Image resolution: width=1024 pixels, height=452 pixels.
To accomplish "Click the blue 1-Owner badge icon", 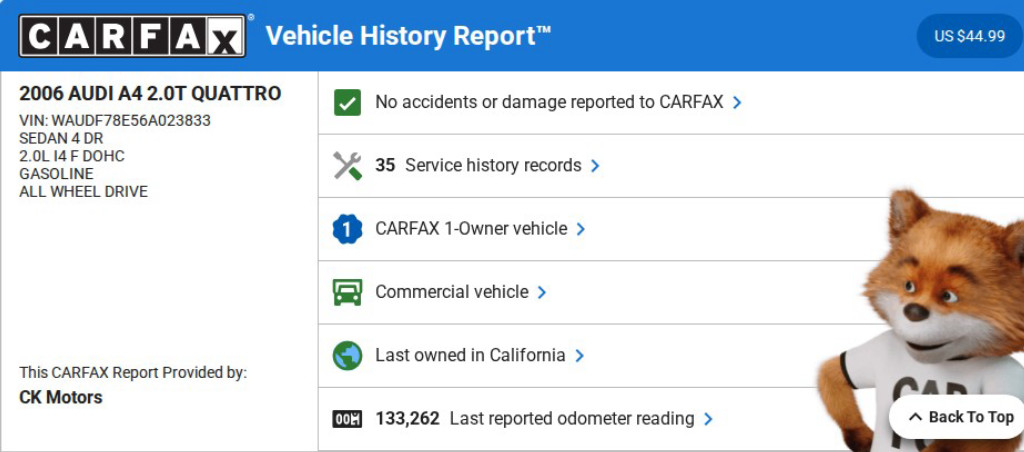I will pyautogui.click(x=347, y=229).
